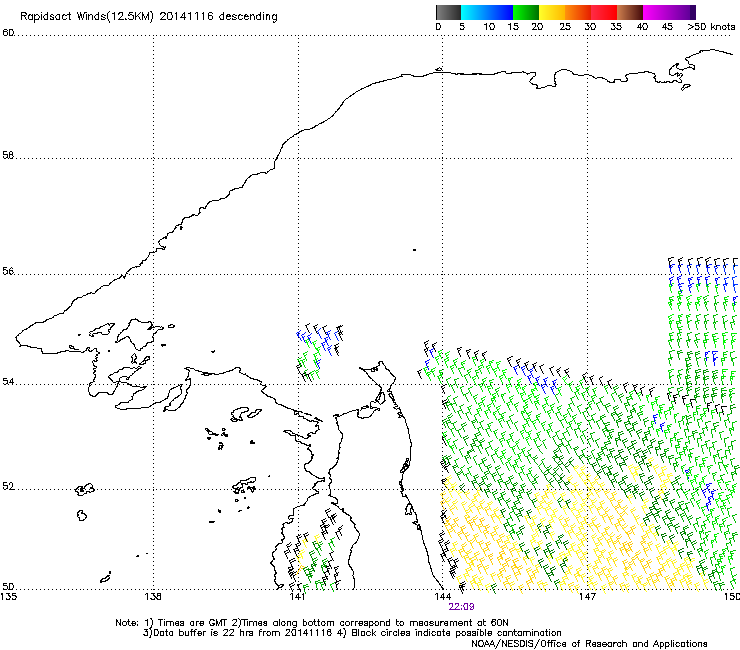Click the '40' legend scale label

(x=642, y=27)
